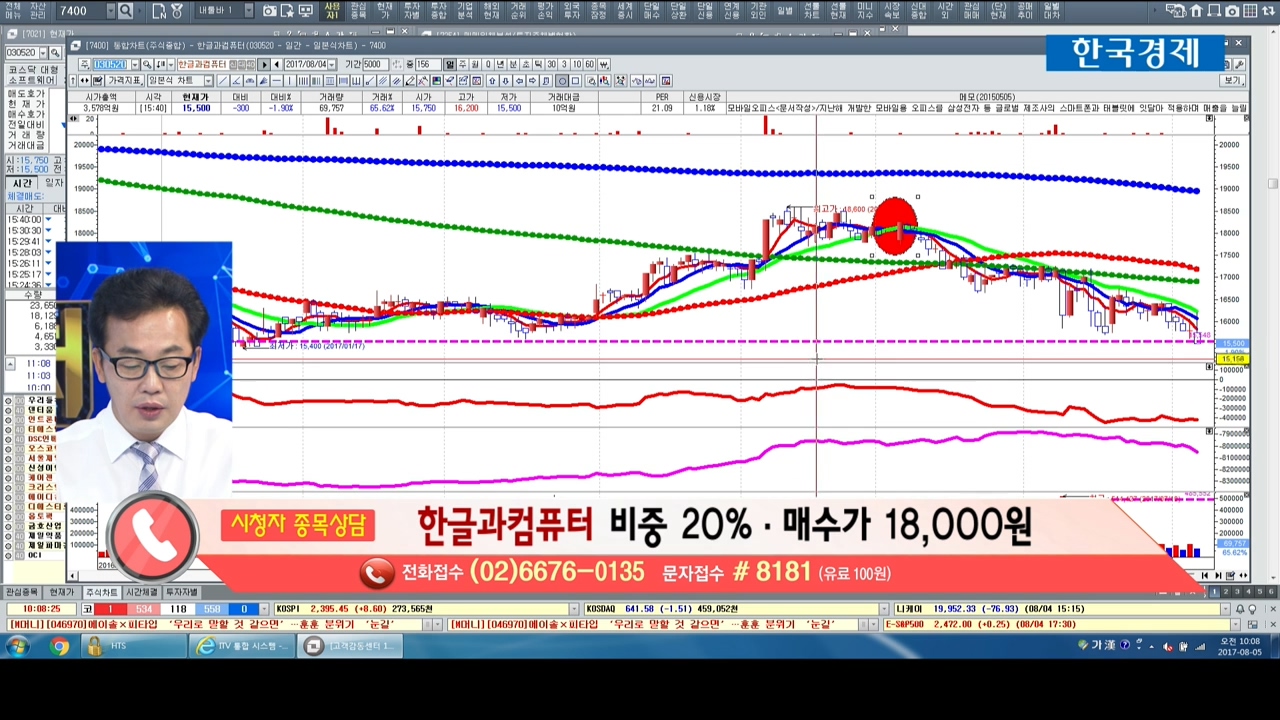The image size is (1280, 720).
Task: Select the 분 (minute) period toggle
Action: click(x=512, y=64)
